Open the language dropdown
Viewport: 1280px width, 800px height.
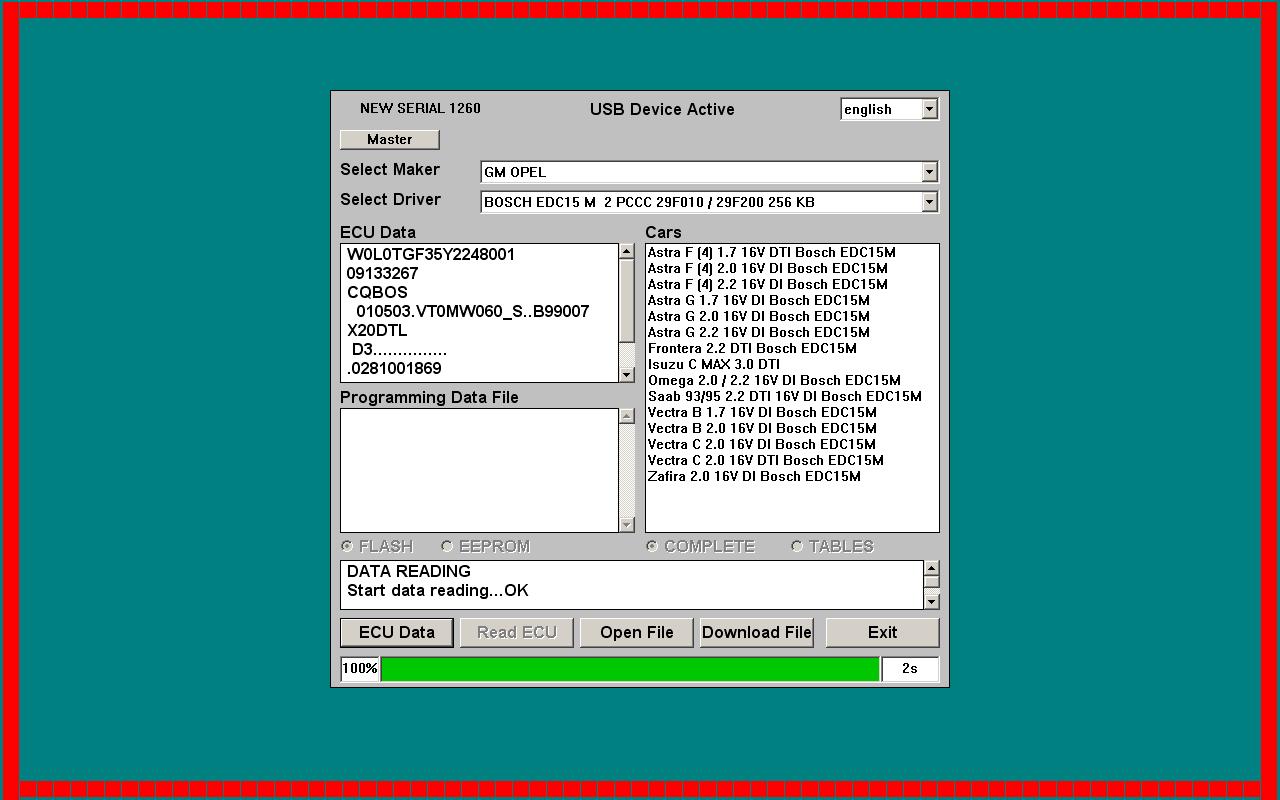click(x=929, y=109)
